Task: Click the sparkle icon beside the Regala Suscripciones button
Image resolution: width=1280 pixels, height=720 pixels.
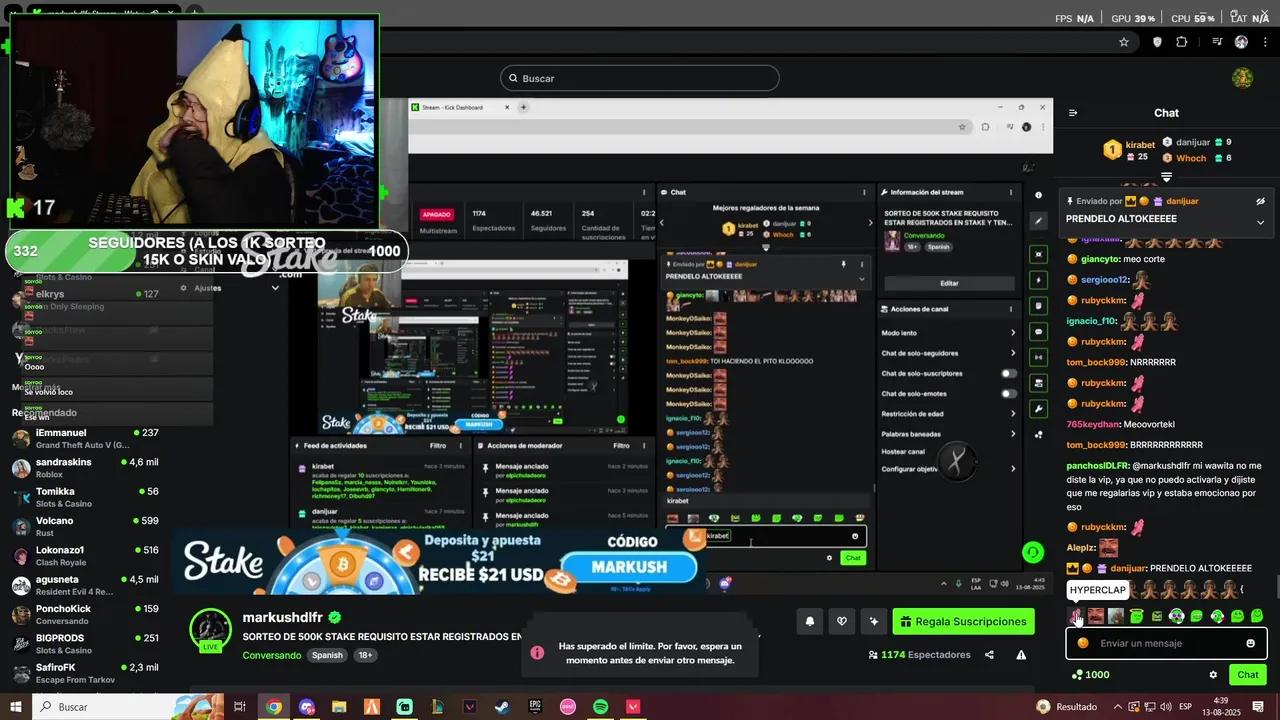Action: [874, 622]
